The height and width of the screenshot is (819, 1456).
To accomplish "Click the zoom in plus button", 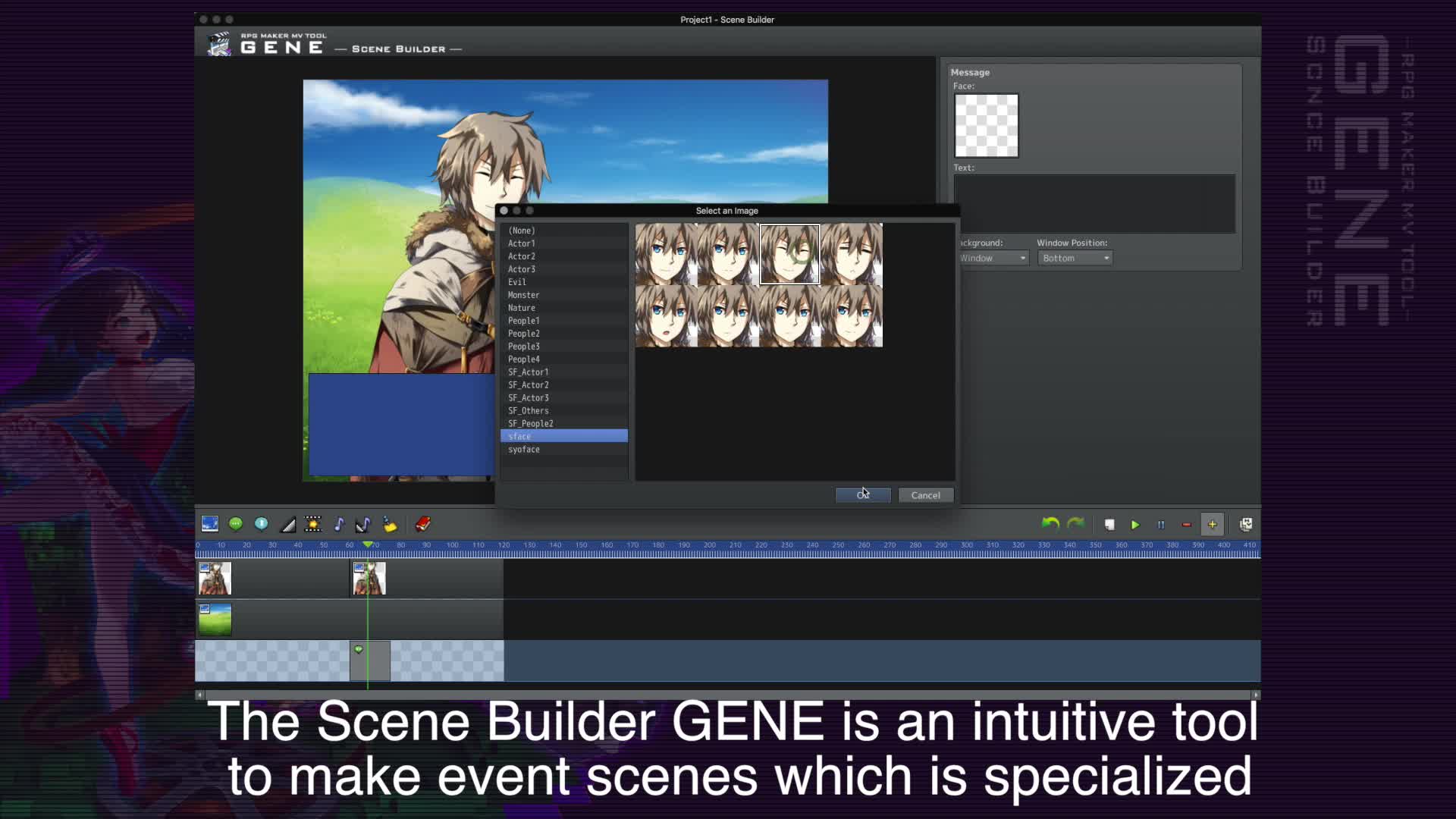I will (1212, 524).
